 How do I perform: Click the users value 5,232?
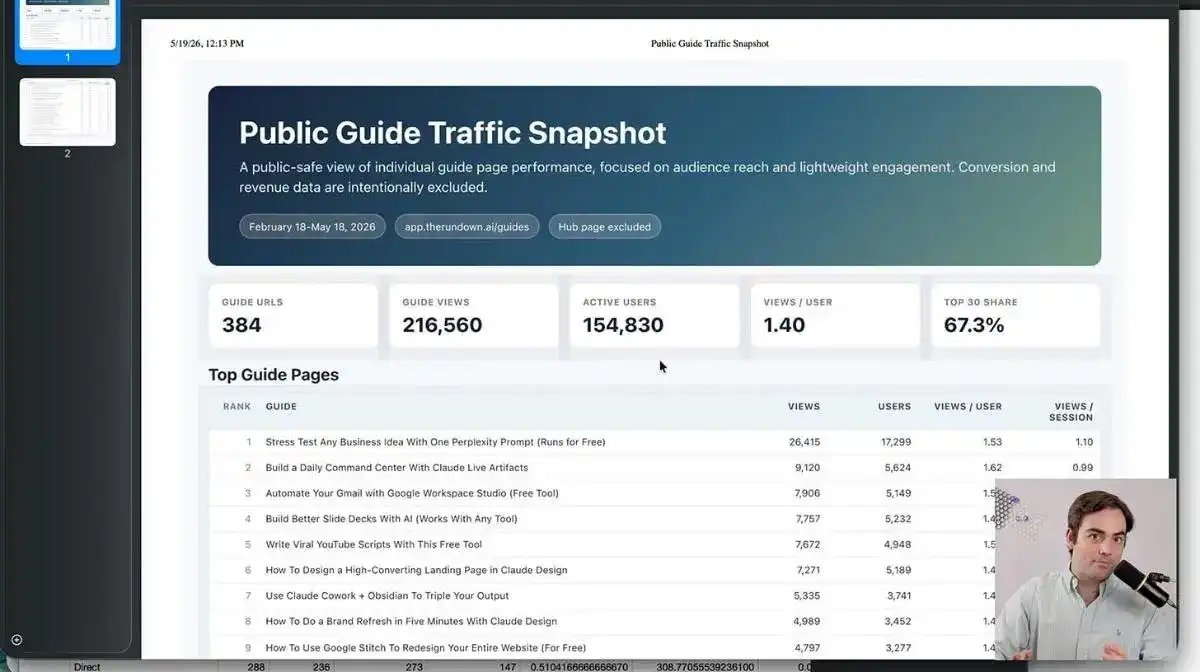point(897,519)
